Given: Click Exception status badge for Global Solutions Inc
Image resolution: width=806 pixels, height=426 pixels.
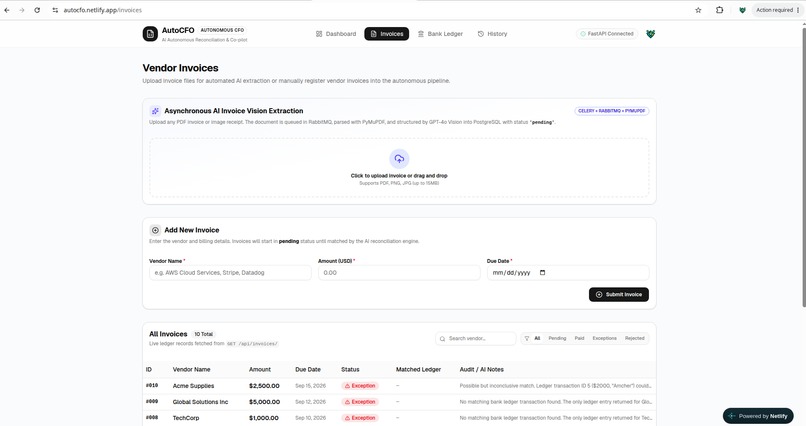Looking at the screenshot, I should 360,402.
